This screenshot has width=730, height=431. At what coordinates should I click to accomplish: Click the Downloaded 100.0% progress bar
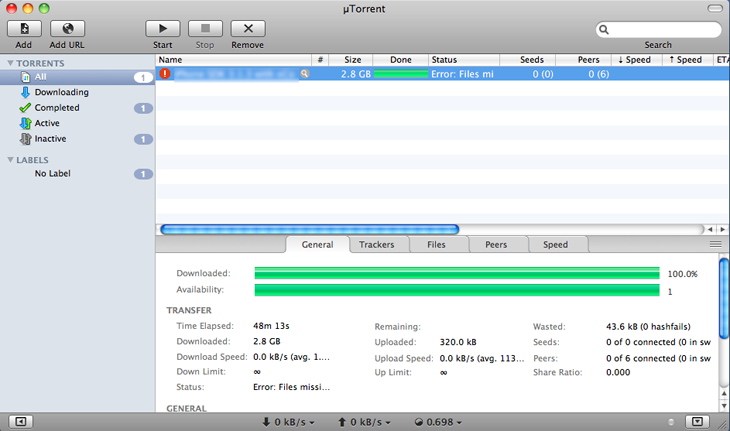(457, 273)
